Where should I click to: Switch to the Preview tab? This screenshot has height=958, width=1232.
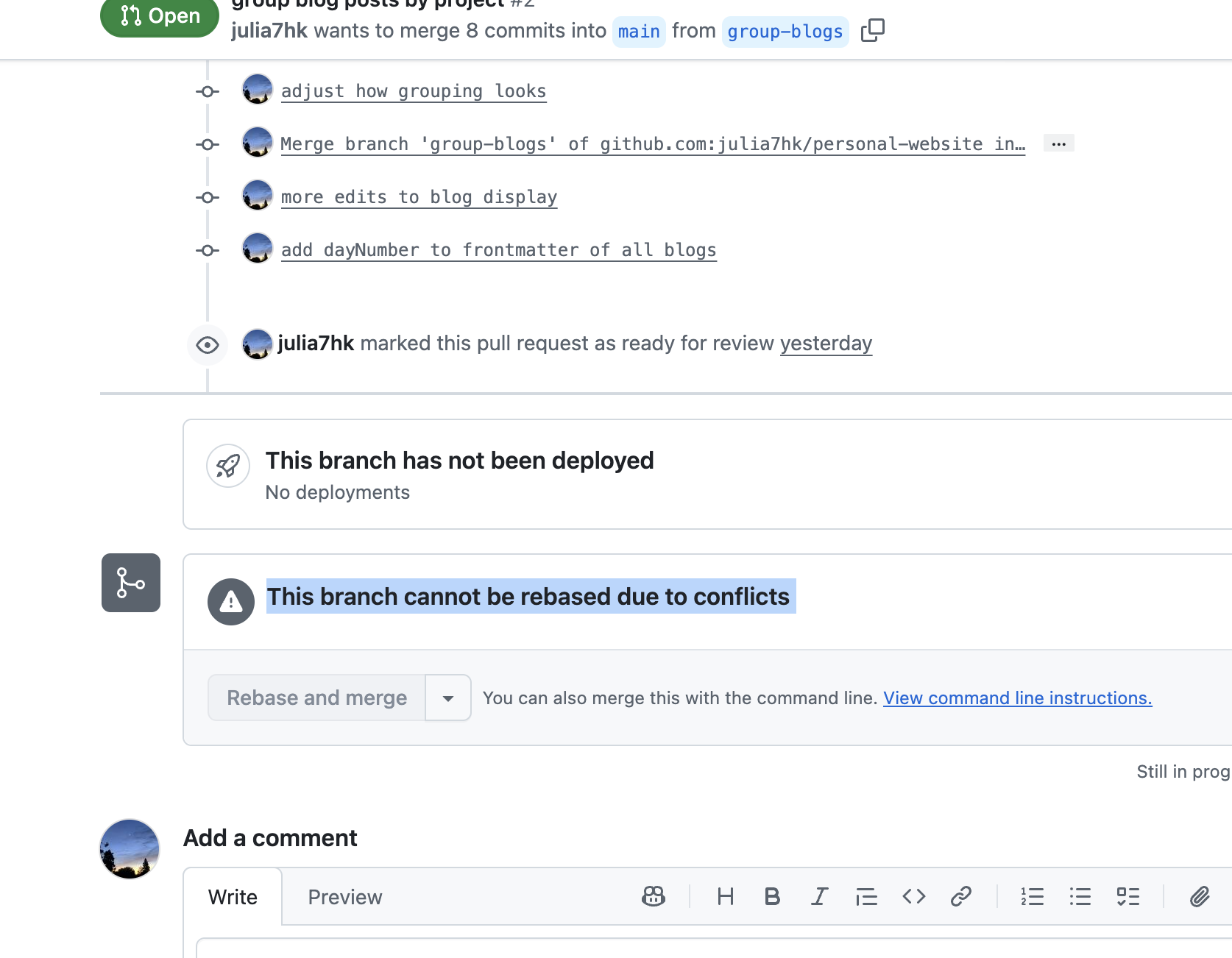(x=344, y=897)
